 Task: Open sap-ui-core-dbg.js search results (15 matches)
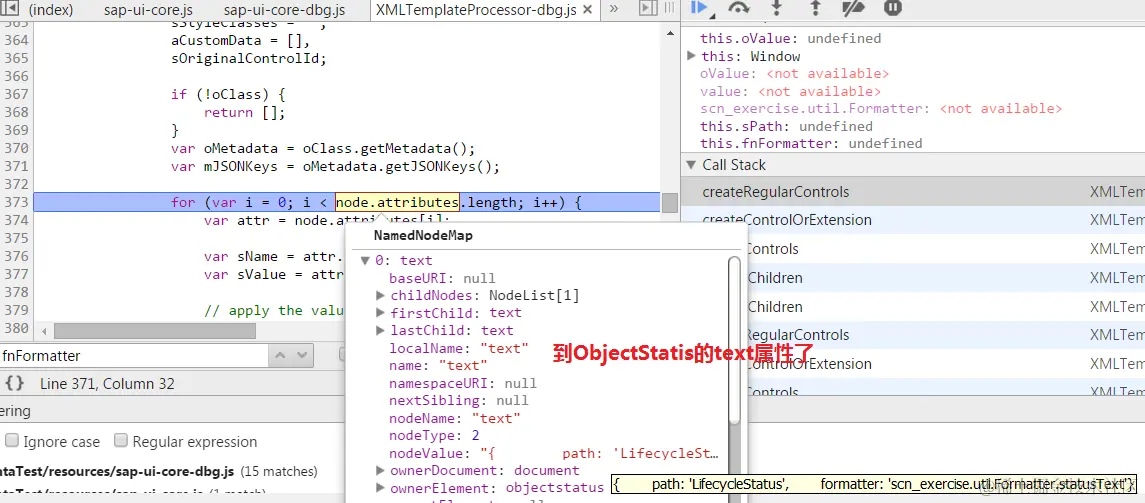158,471
